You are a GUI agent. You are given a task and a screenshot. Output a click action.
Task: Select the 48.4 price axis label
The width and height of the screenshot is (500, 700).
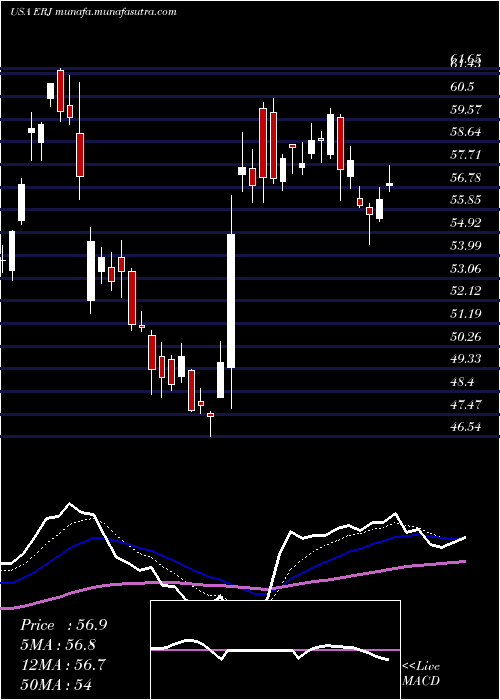click(462, 382)
